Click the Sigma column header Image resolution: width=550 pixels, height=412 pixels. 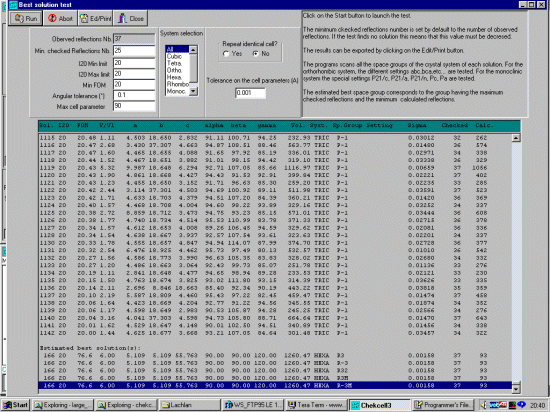[x=417, y=126]
